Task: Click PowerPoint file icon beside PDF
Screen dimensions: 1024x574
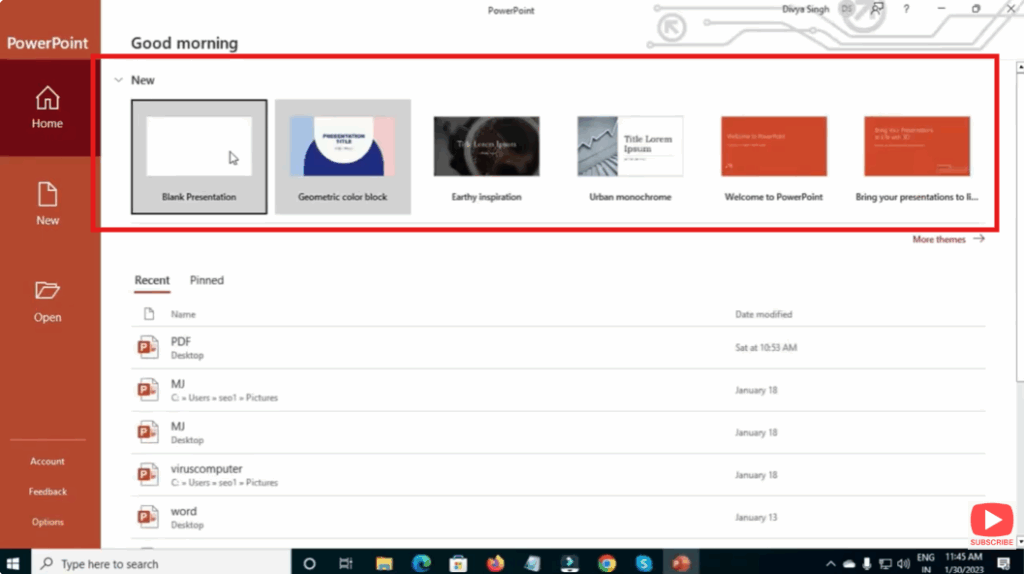Action: coord(148,347)
